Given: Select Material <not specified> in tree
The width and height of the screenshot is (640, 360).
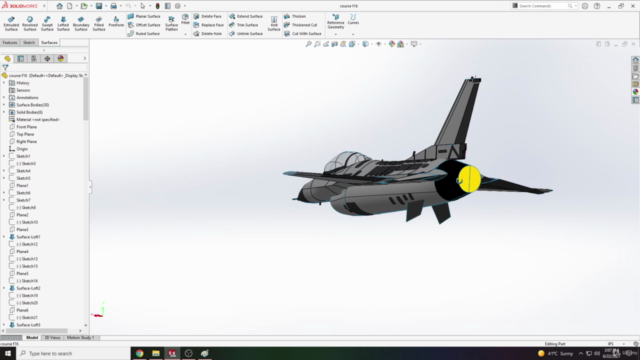Looking at the screenshot, I should pyautogui.click(x=34, y=120).
